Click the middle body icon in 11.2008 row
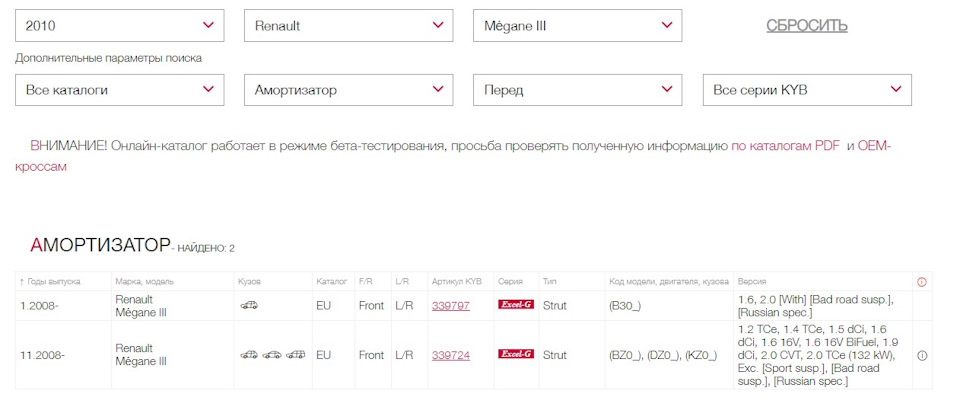960x404 pixels. pyautogui.click(x=272, y=354)
